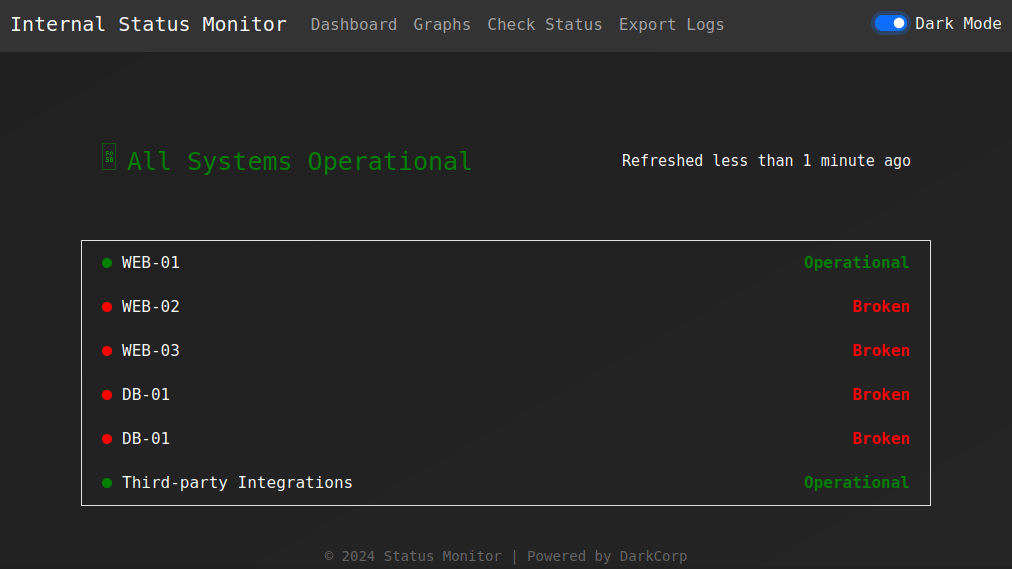Click the red status dot for WEB-02
This screenshot has width=1012, height=569.
click(107, 307)
